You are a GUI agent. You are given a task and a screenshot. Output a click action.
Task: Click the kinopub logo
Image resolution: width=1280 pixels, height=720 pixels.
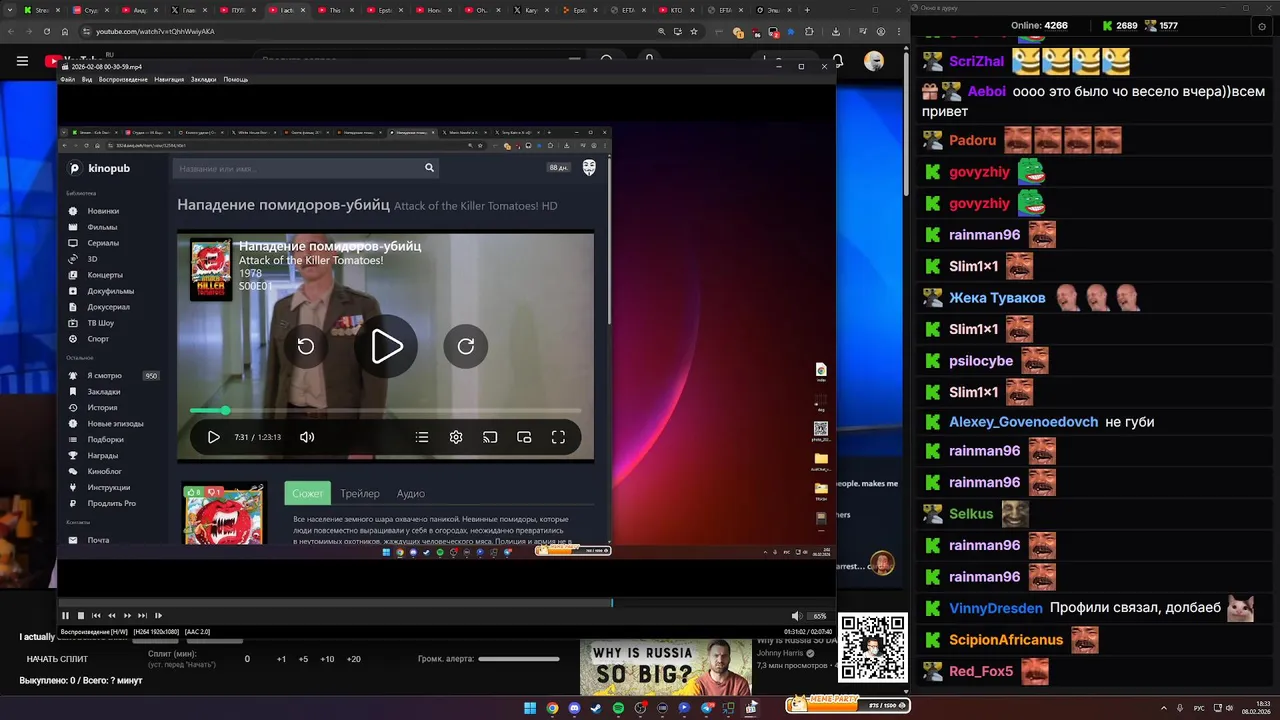click(99, 168)
